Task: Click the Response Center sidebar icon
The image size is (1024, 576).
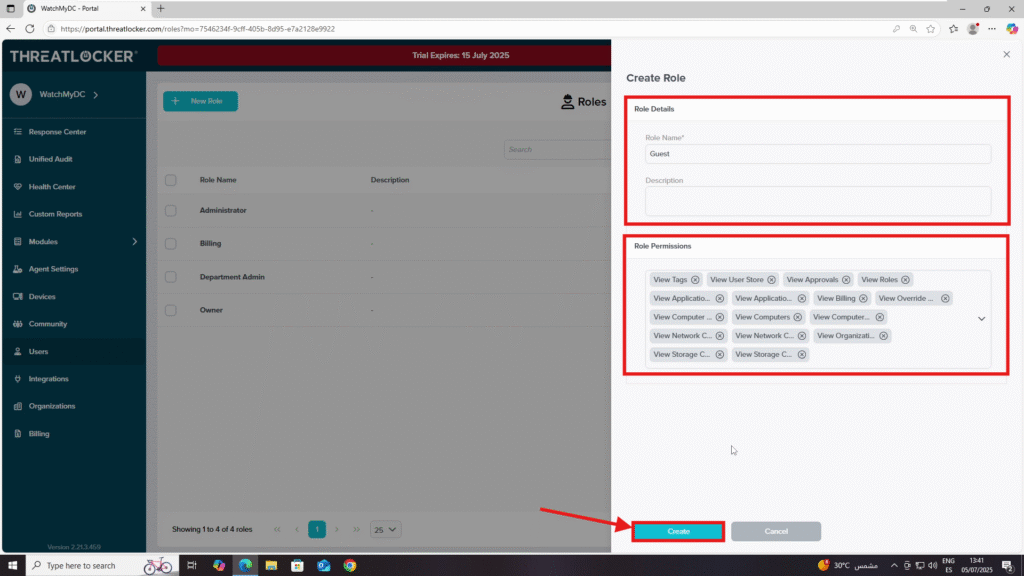Action: tap(18, 132)
